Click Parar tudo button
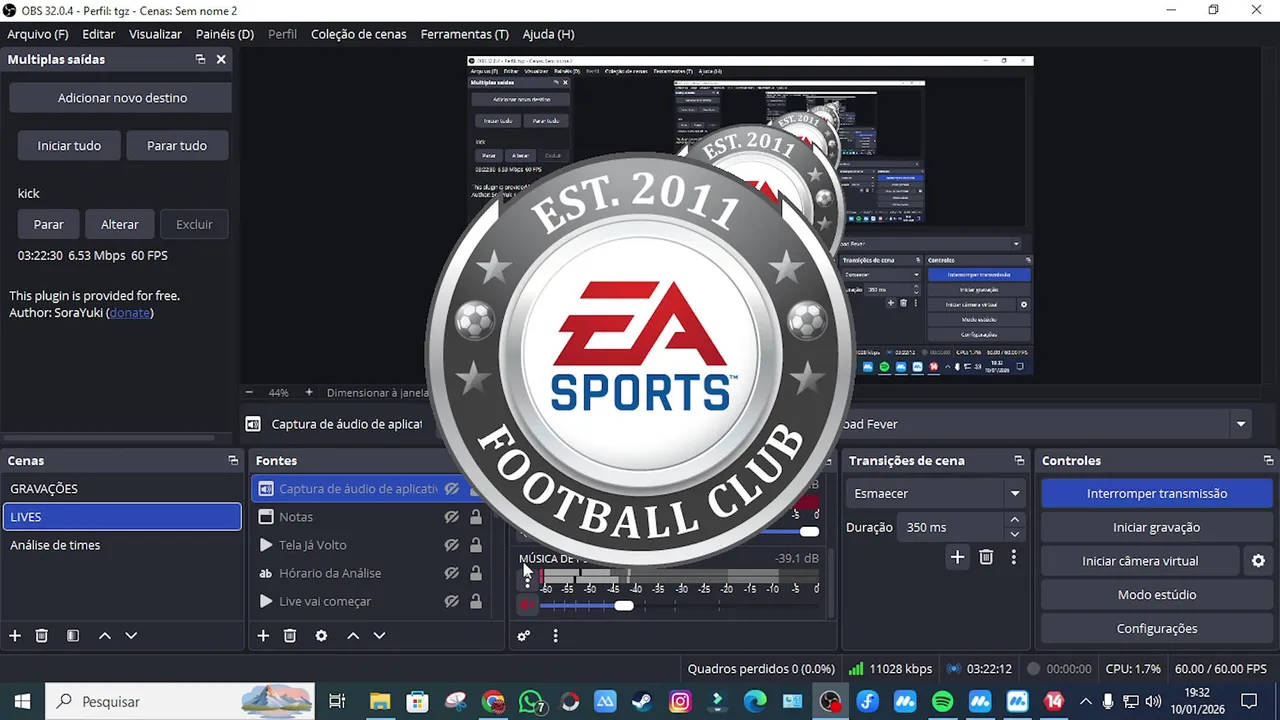This screenshot has height=720, width=1280. (177, 146)
